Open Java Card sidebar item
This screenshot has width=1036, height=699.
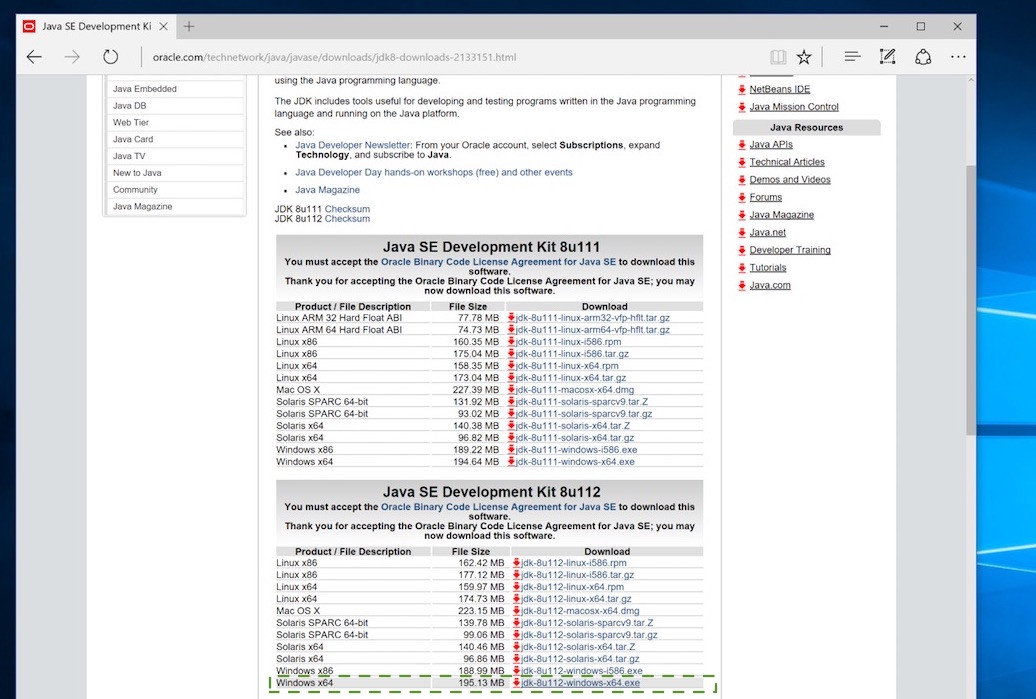pos(133,139)
